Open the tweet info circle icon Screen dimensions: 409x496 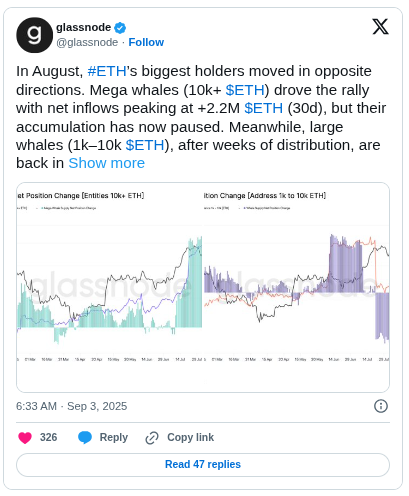point(381,406)
